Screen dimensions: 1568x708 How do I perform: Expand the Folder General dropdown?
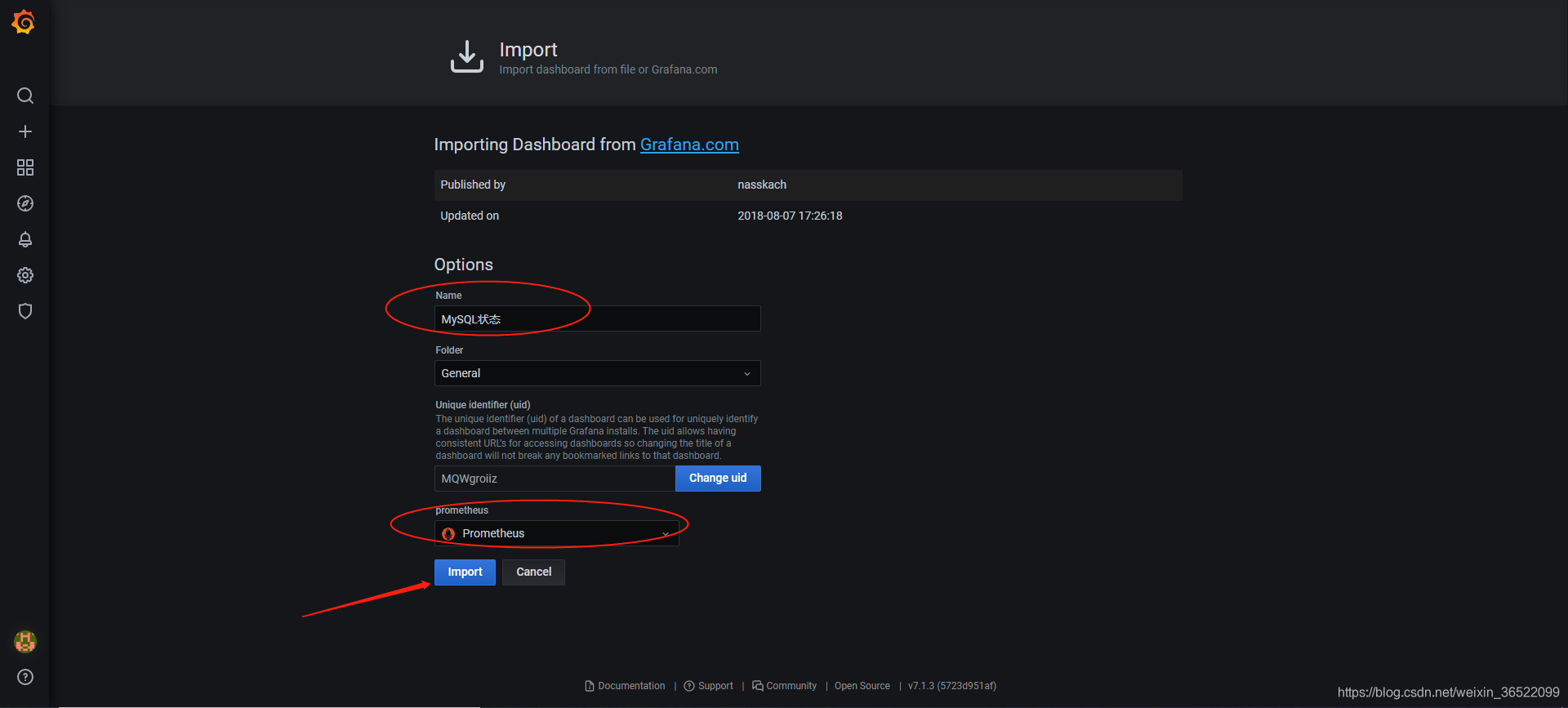click(x=597, y=373)
